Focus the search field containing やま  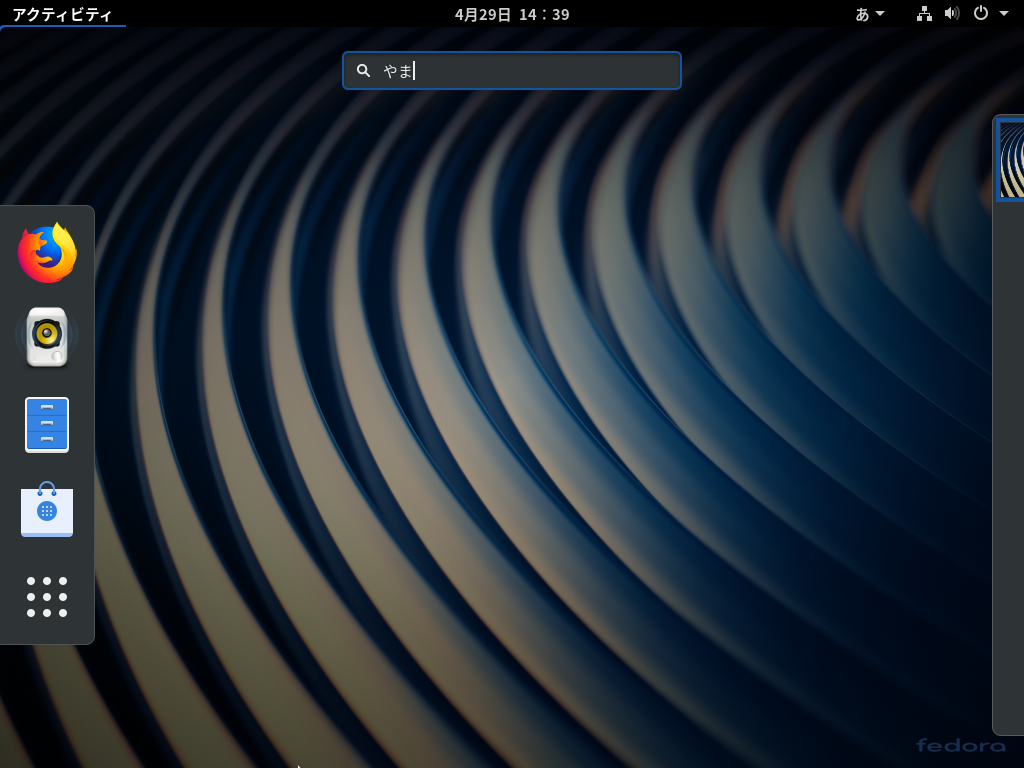[x=512, y=71]
